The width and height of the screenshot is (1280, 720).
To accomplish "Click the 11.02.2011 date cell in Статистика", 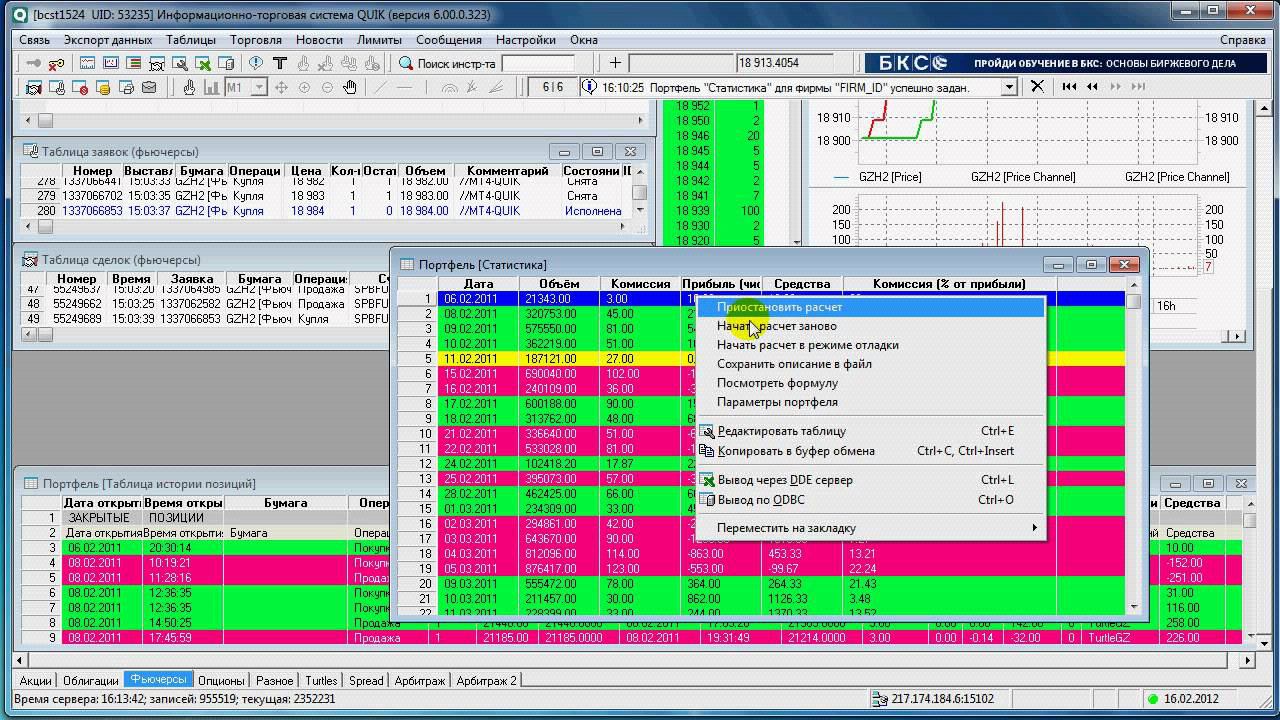I will [x=479, y=359].
